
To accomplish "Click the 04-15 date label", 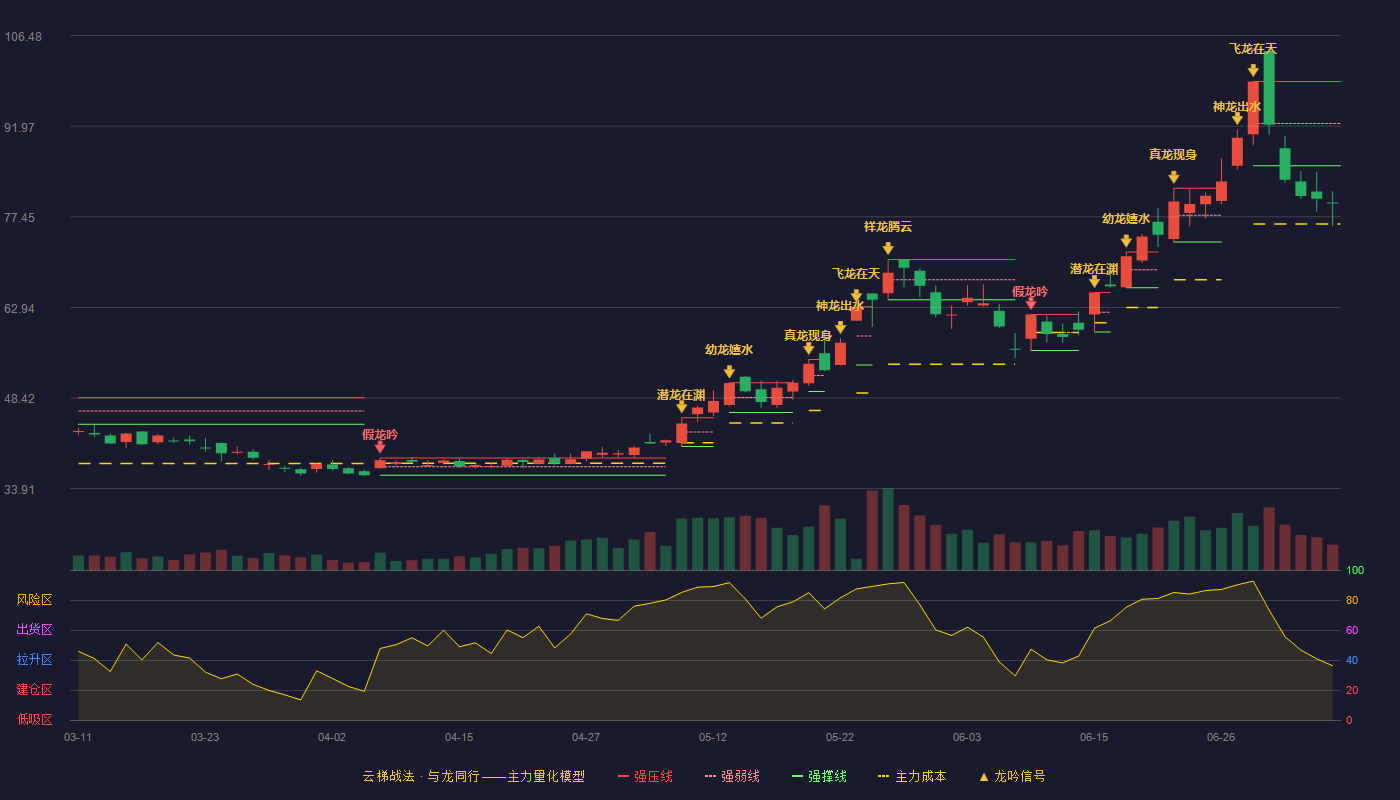I will (459, 737).
